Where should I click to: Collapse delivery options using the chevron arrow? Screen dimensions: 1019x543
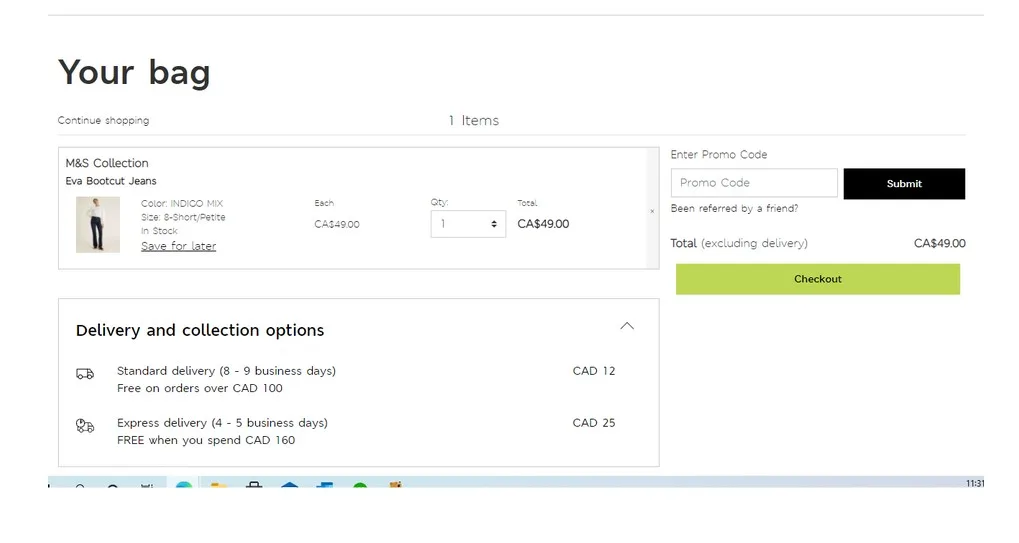pos(627,326)
